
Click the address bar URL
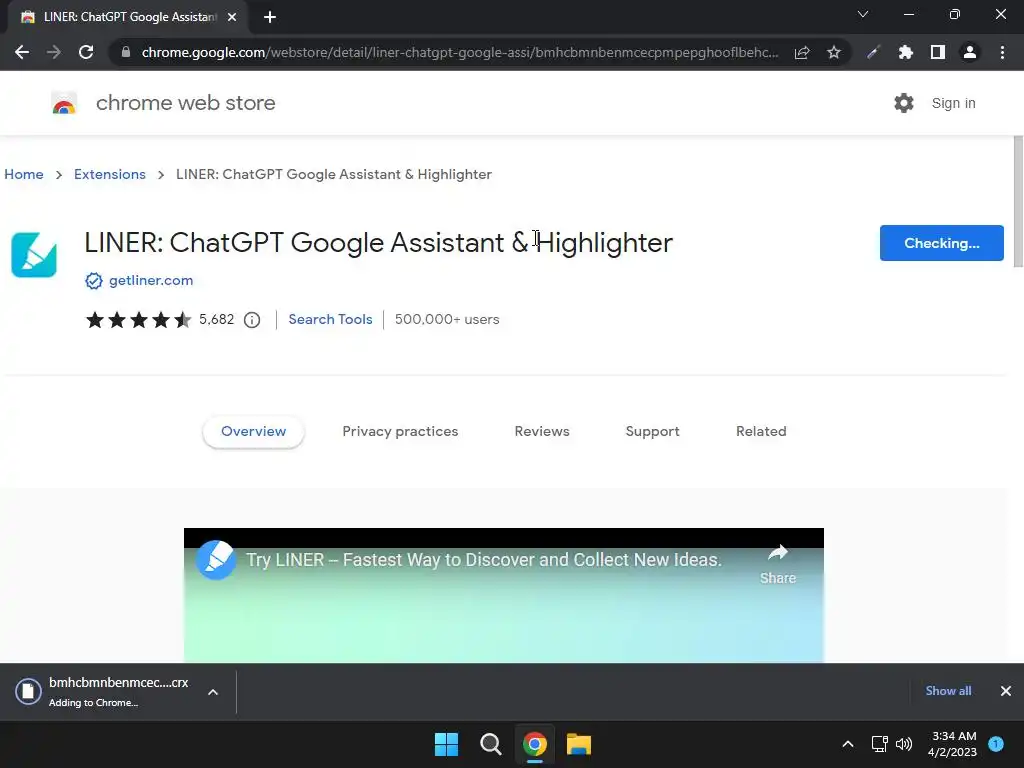[460, 52]
